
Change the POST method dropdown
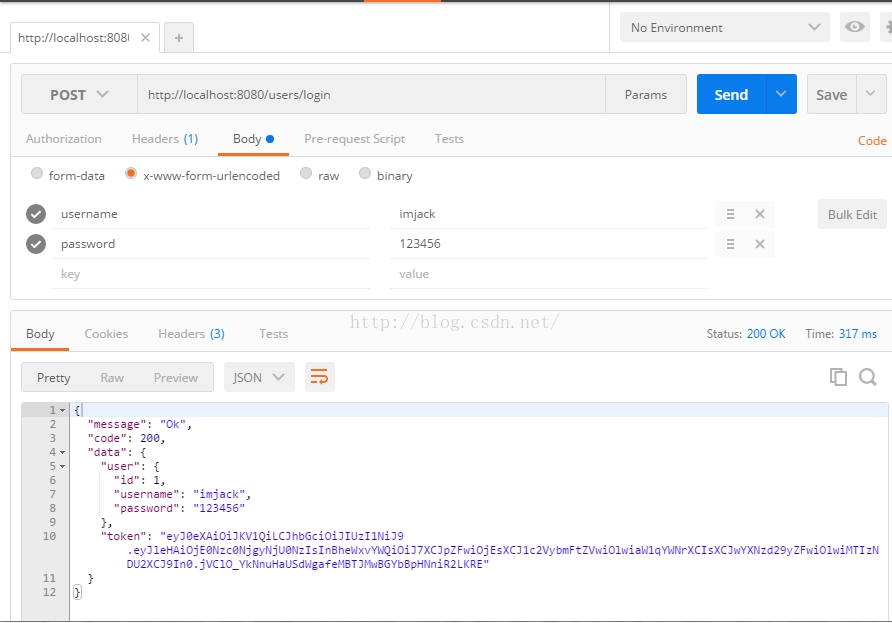(x=79, y=94)
